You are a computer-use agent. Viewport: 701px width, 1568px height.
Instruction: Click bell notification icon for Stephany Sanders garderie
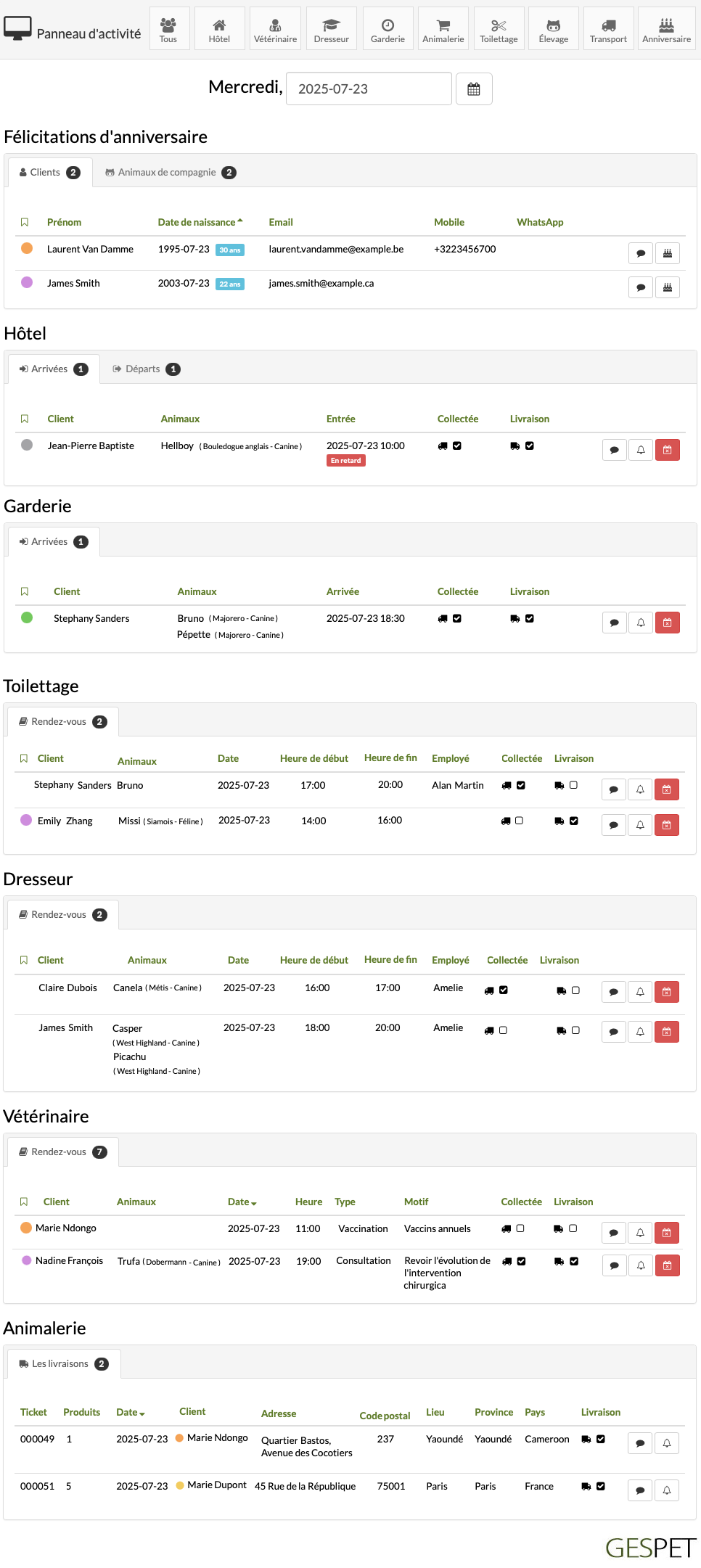(641, 623)
